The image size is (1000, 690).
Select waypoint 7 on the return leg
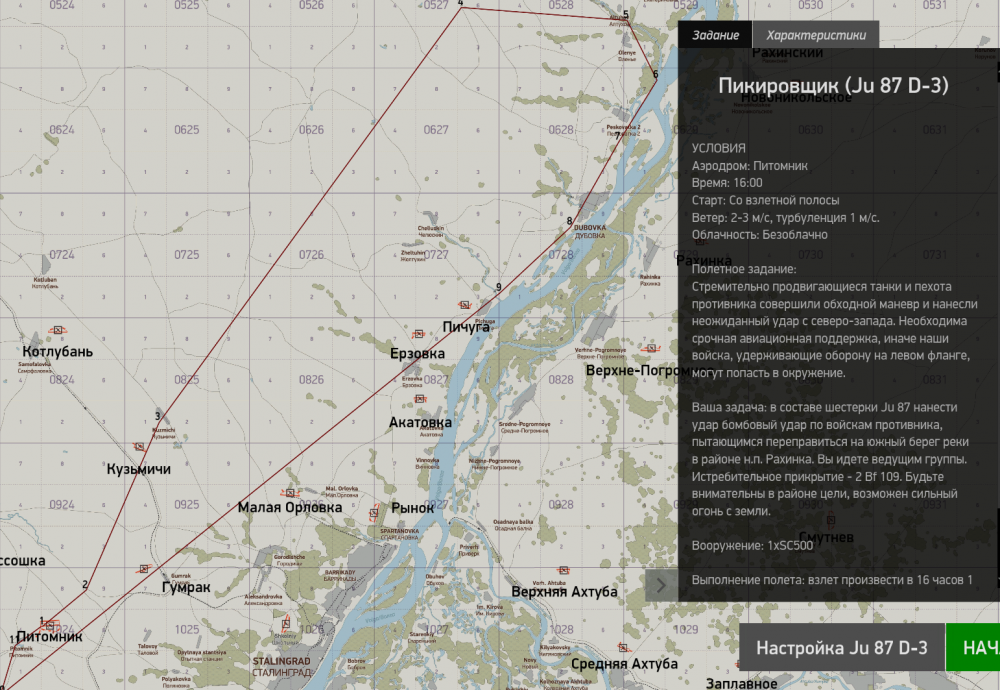617,136
